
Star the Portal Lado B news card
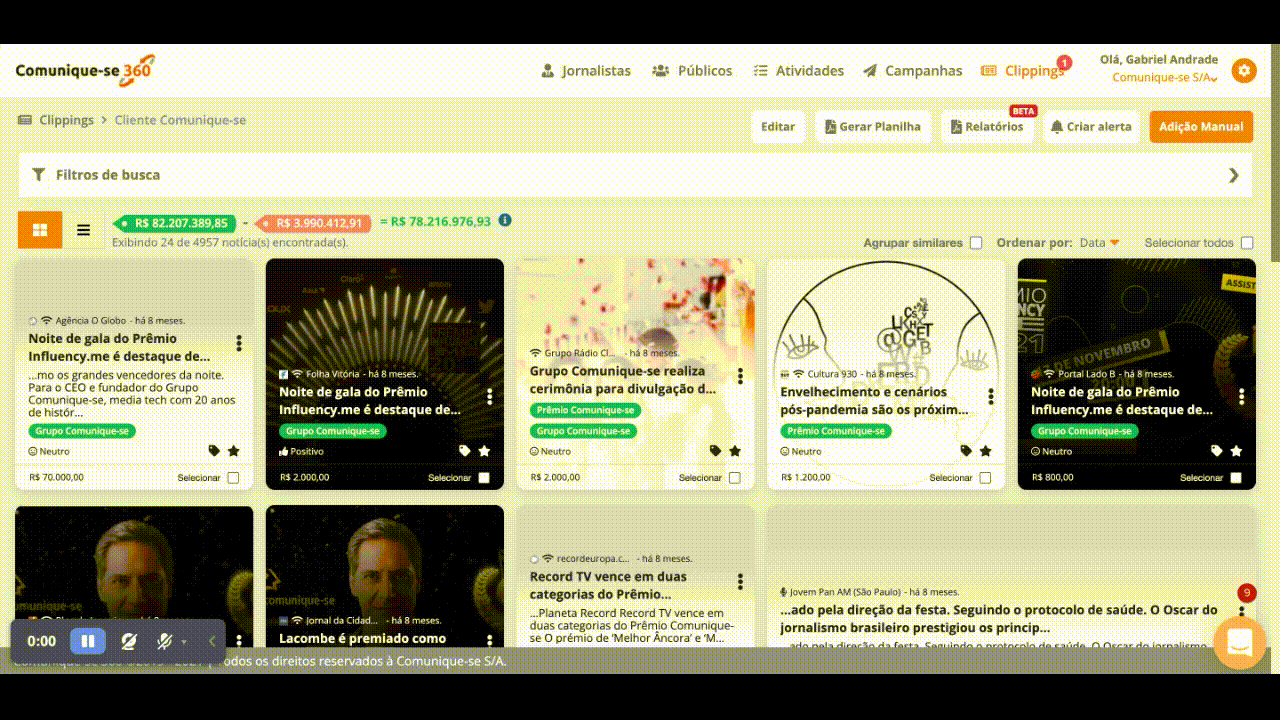click(1237, 451)
